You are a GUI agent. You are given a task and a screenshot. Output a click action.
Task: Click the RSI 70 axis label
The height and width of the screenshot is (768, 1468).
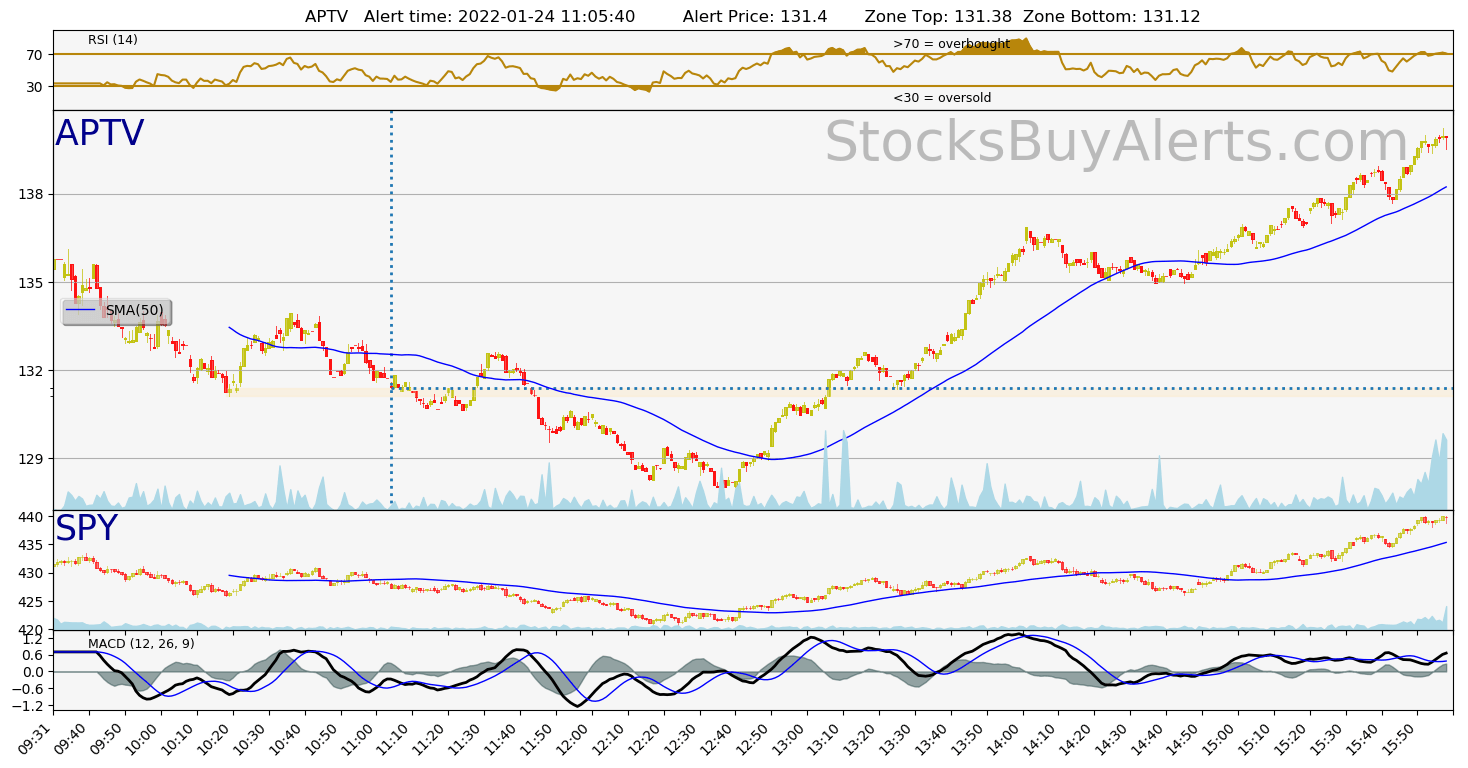[x=37, y=55]
